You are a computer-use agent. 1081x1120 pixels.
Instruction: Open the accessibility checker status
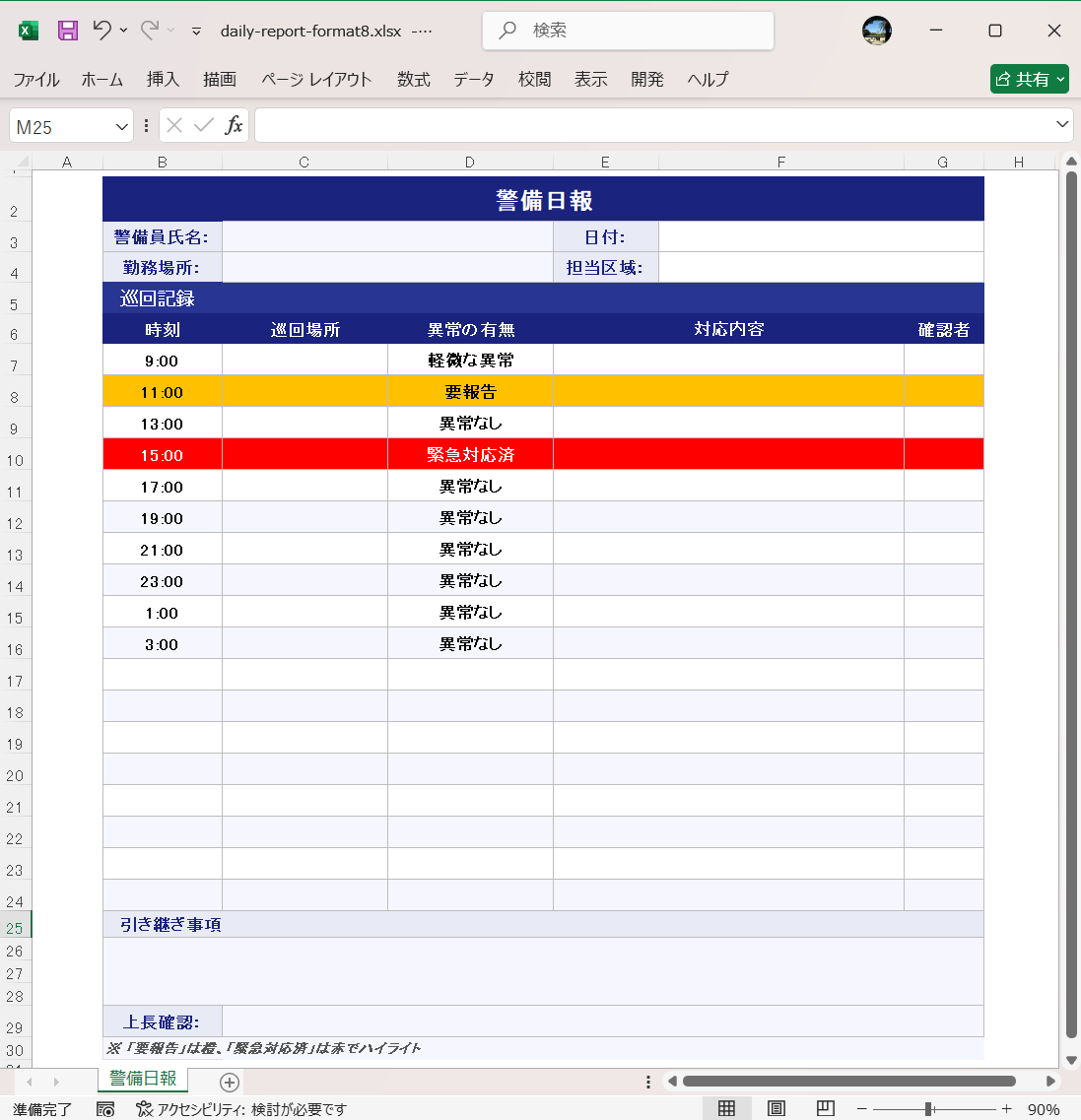(241, 1109)
